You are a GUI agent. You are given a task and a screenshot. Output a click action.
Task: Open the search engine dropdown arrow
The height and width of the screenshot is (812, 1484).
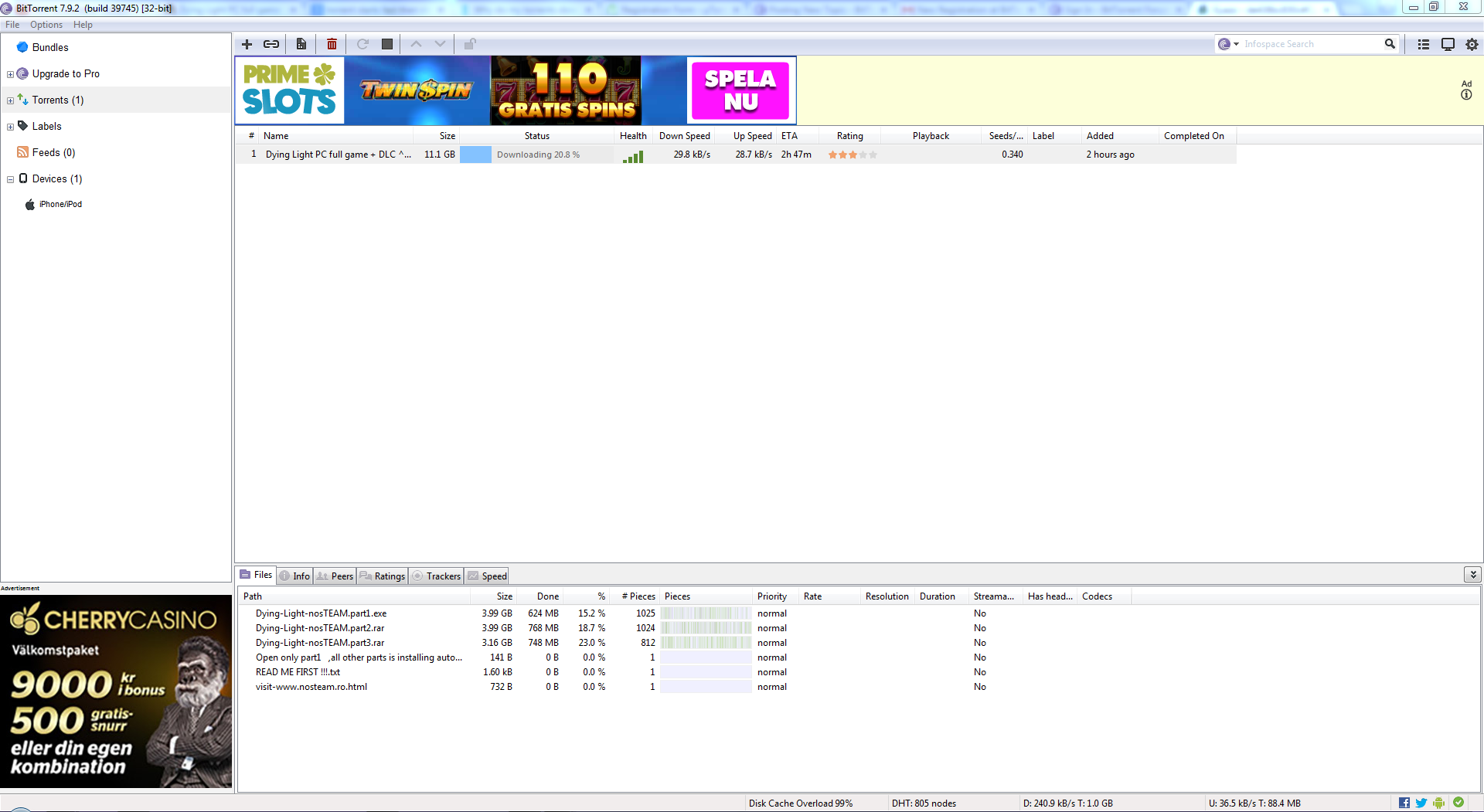pyautogui.click(x=1237, y=44)
